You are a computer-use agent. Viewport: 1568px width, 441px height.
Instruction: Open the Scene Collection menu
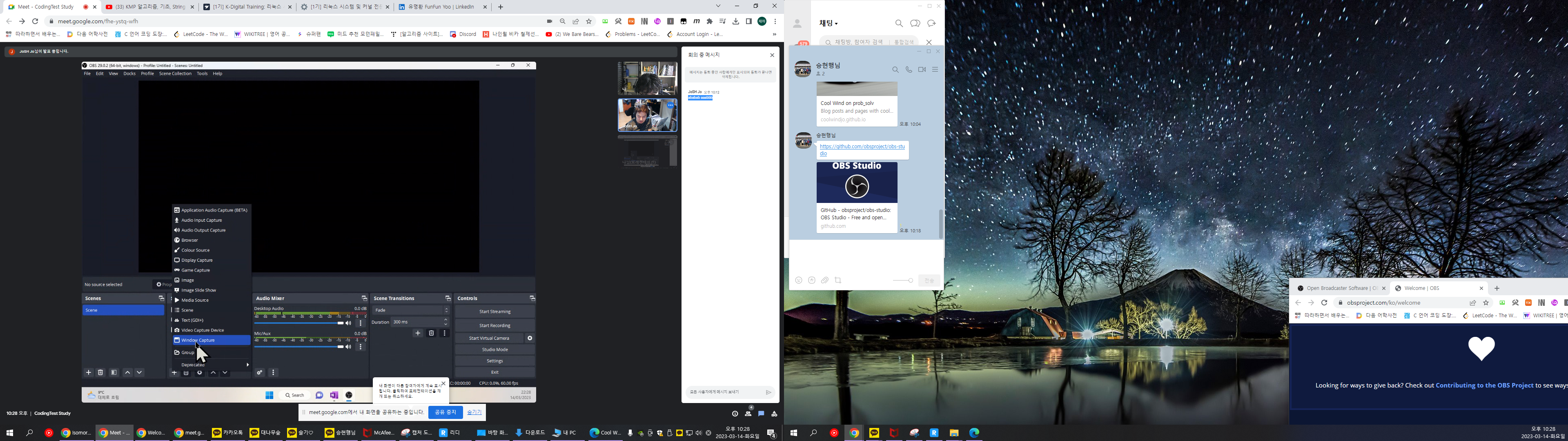pyautogui.click(x=175, y=73)
